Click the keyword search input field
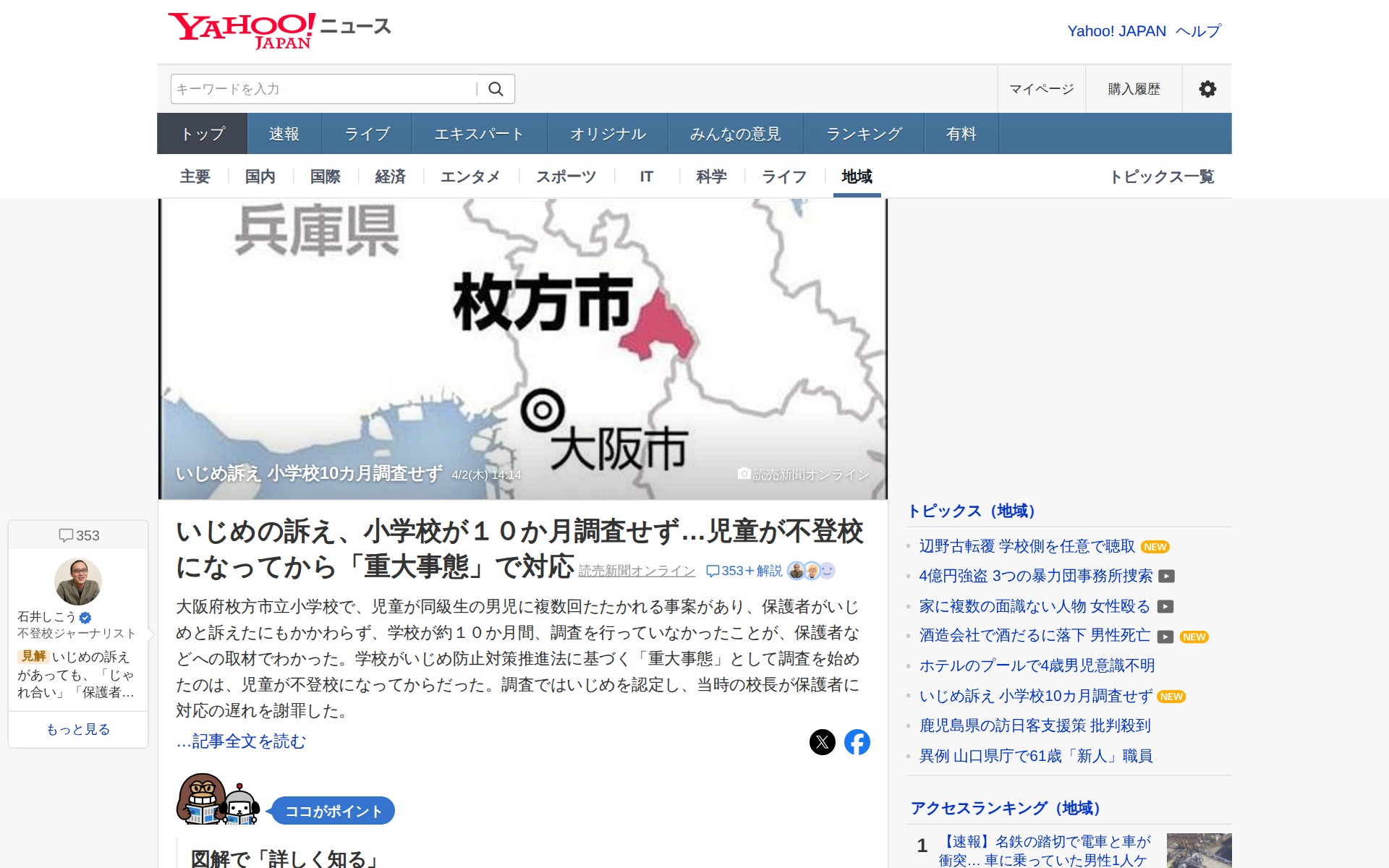The height and width of the screenshot is (868, 1389). pyautogui.click(x=323, y=89)
